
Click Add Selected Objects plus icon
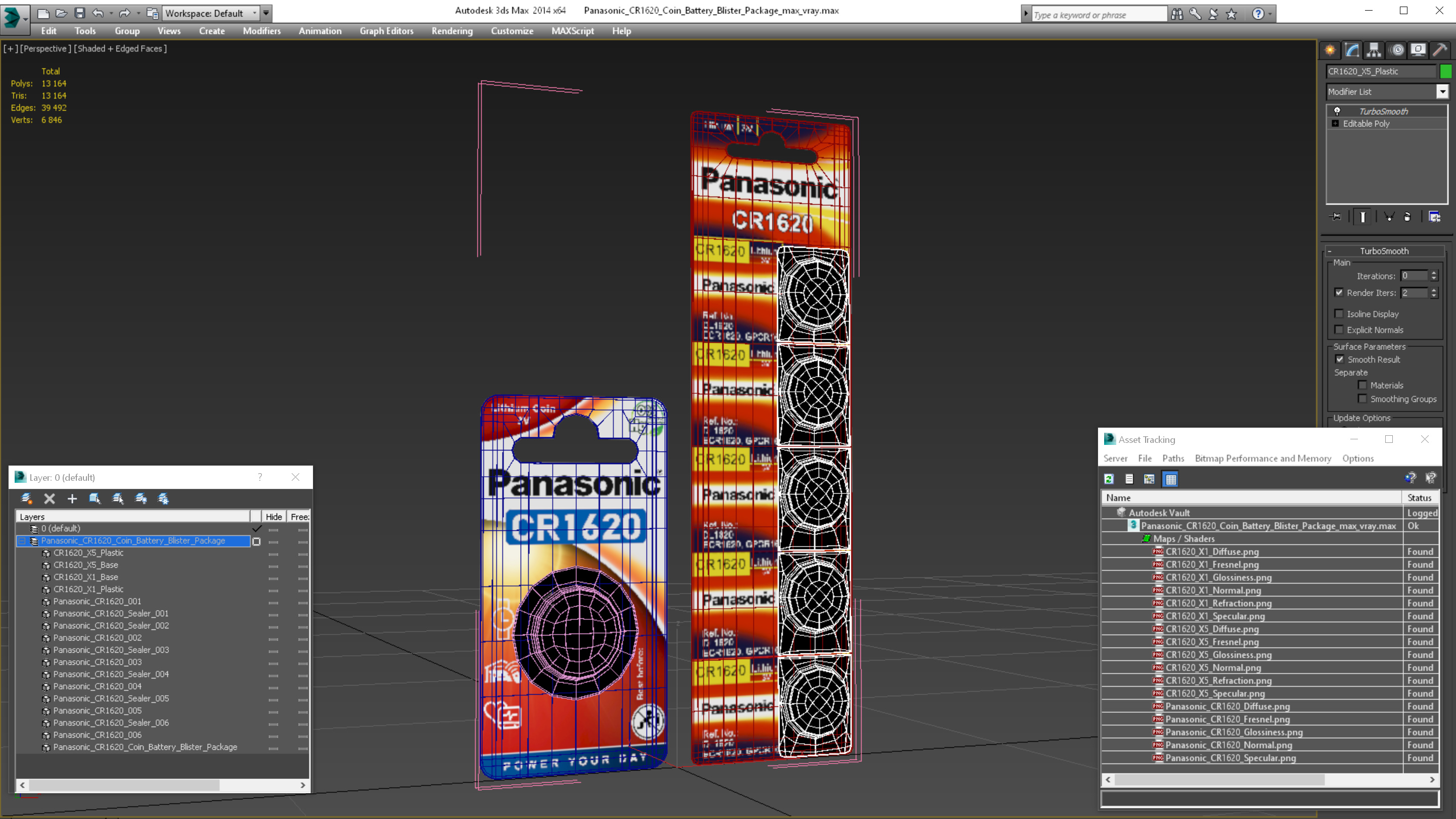(x=72, y=498)
